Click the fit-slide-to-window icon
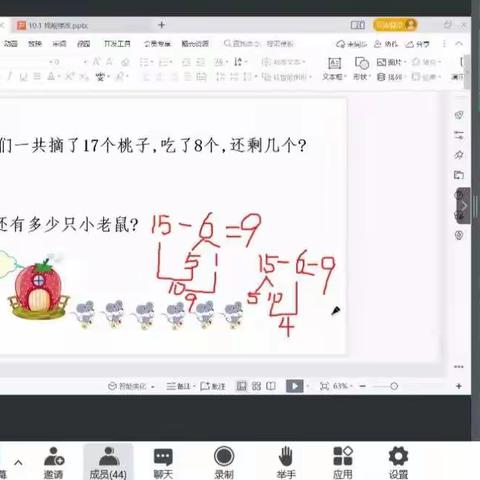The image size is (480, 480). (x=324, y=386)
